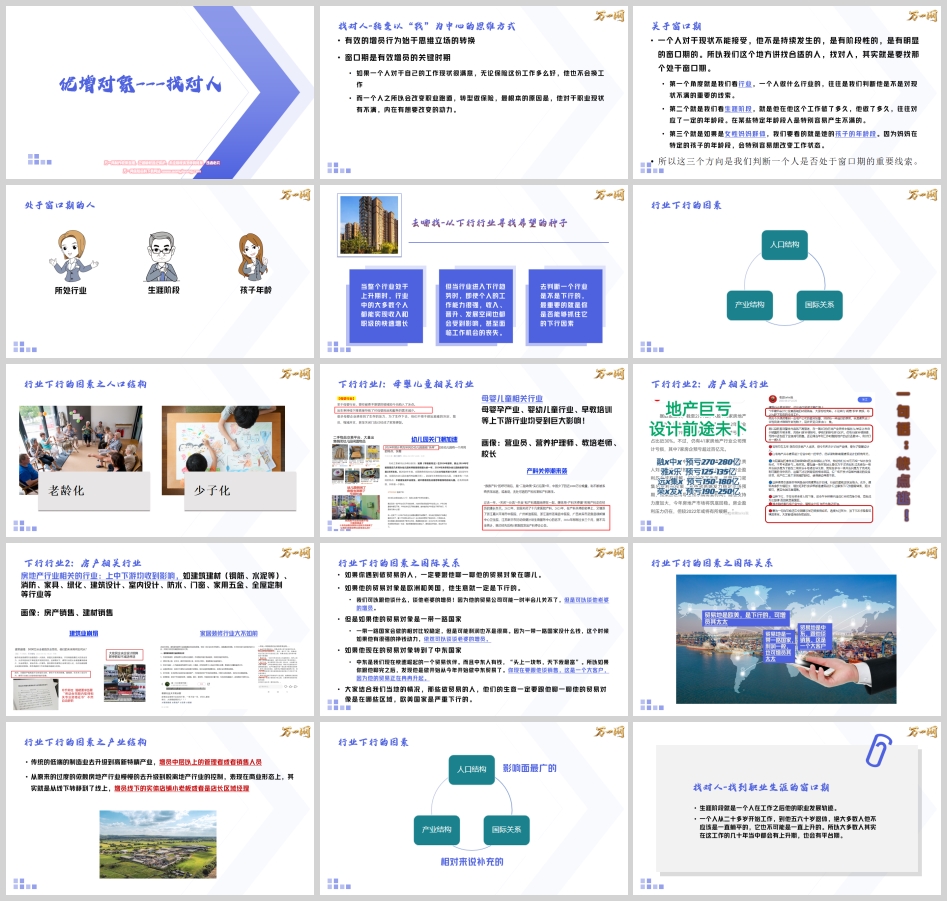Select the slide with the 地产巨亏 headline

tap(786, 452)
